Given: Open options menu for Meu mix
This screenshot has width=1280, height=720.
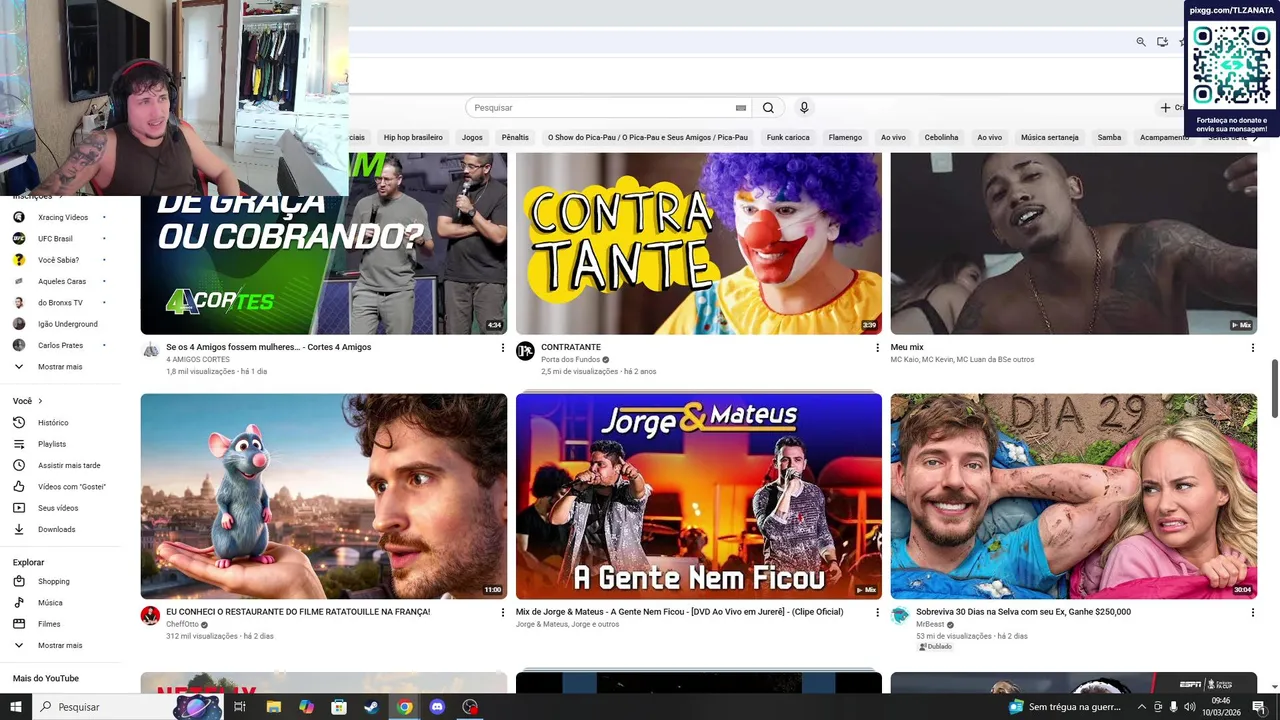Looking at the screenshot, I should coord(1252,348).
